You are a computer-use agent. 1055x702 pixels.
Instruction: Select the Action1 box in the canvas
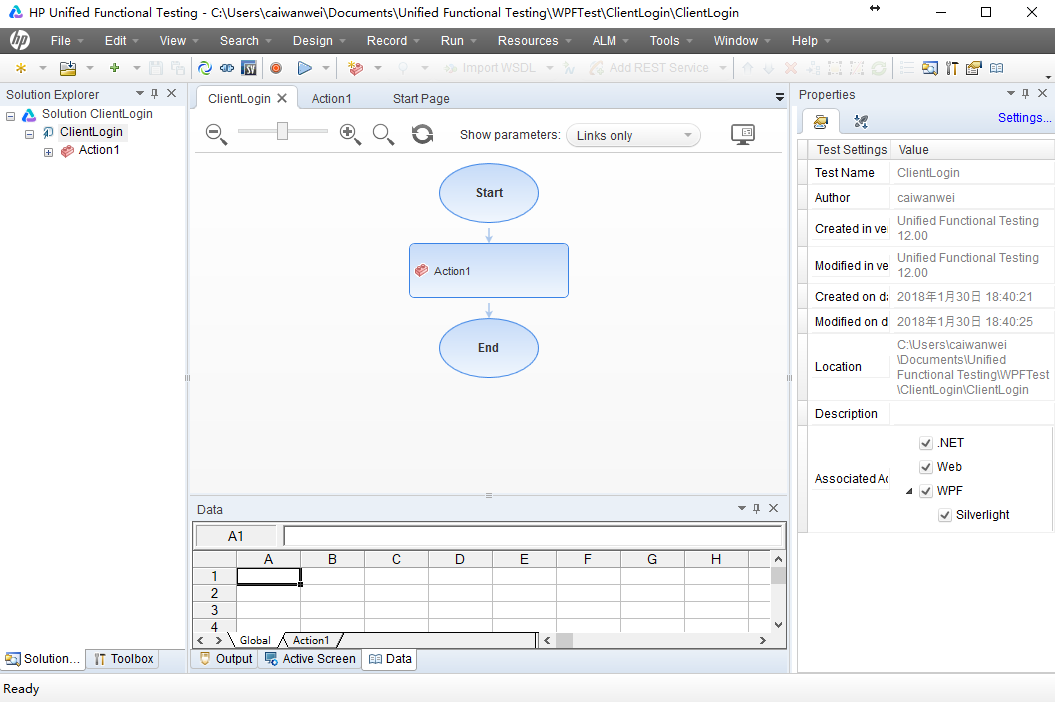489,271
